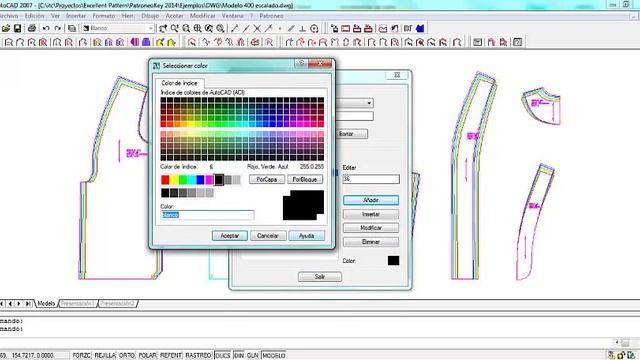This screenshot has width=640, height=360.
Task: Select the red standard color swatch
Action: tap(165, 180)
